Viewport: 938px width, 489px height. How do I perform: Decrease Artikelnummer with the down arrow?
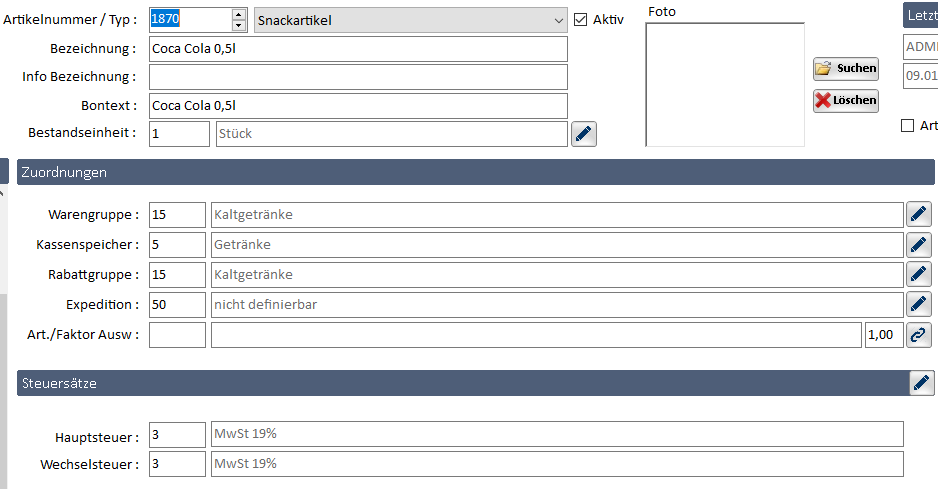(x=238, y=26)
